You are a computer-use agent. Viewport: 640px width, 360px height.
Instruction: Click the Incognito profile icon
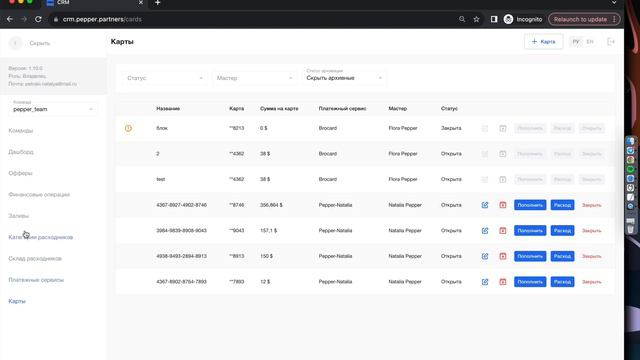[x=508, y=19]
